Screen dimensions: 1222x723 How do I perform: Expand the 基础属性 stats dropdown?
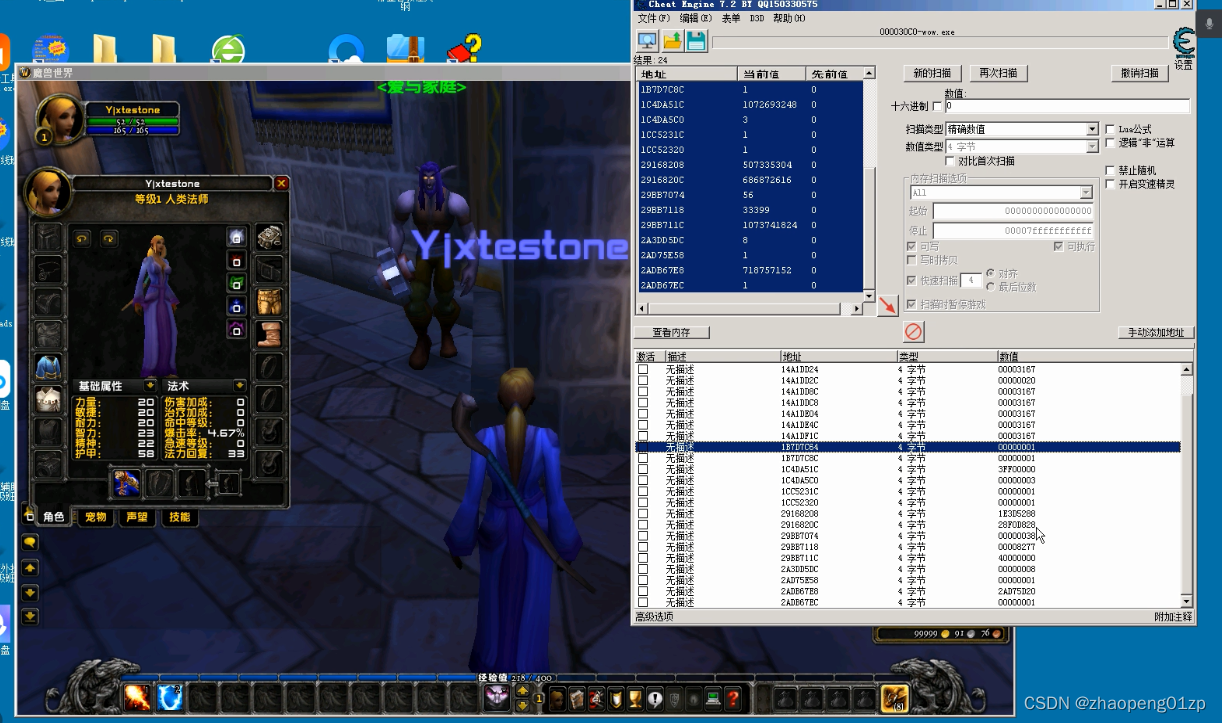[150, 385]
